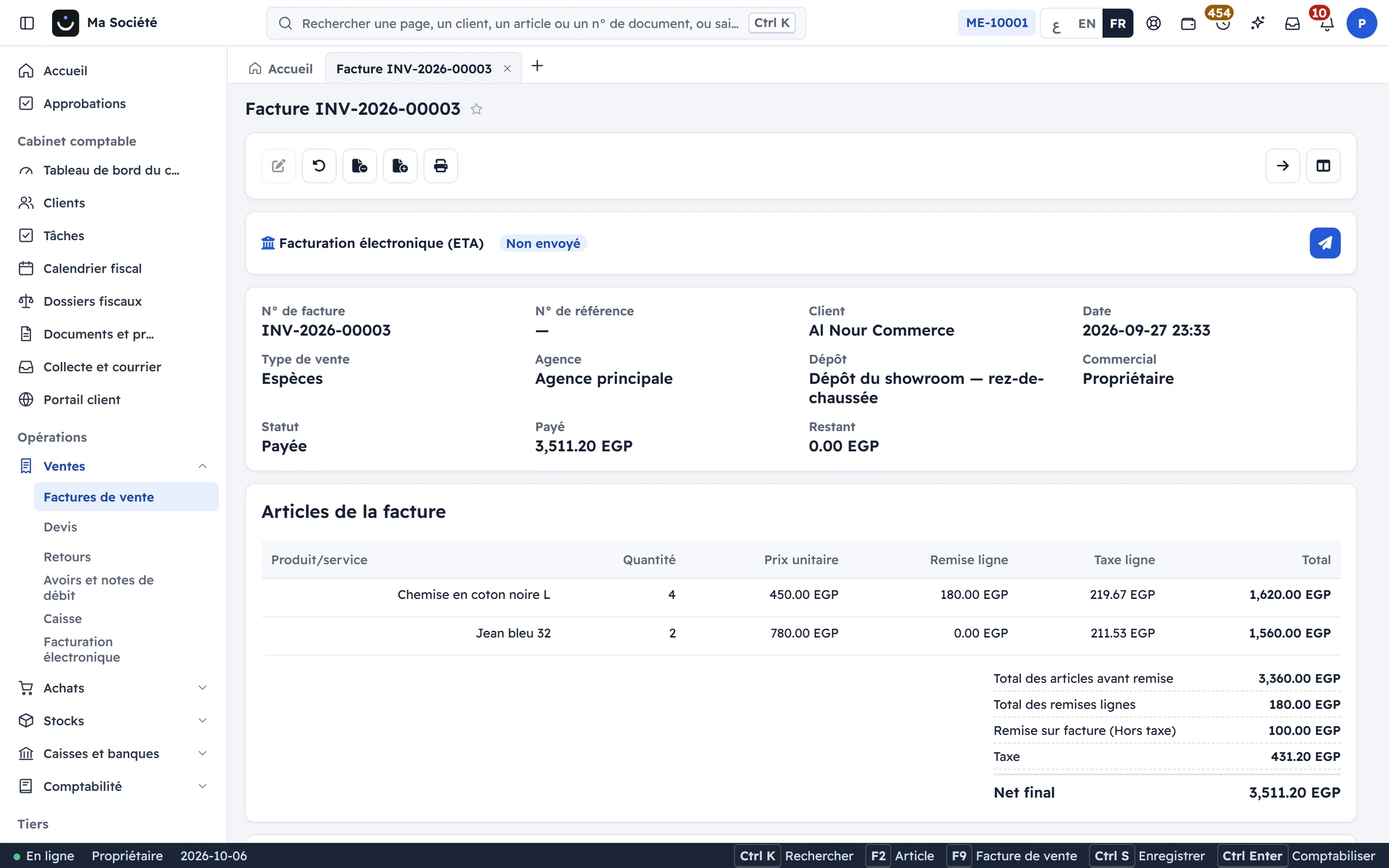Open Calendrier fiscal in sidebar
1389x868 pixels.
click(113, 269)
